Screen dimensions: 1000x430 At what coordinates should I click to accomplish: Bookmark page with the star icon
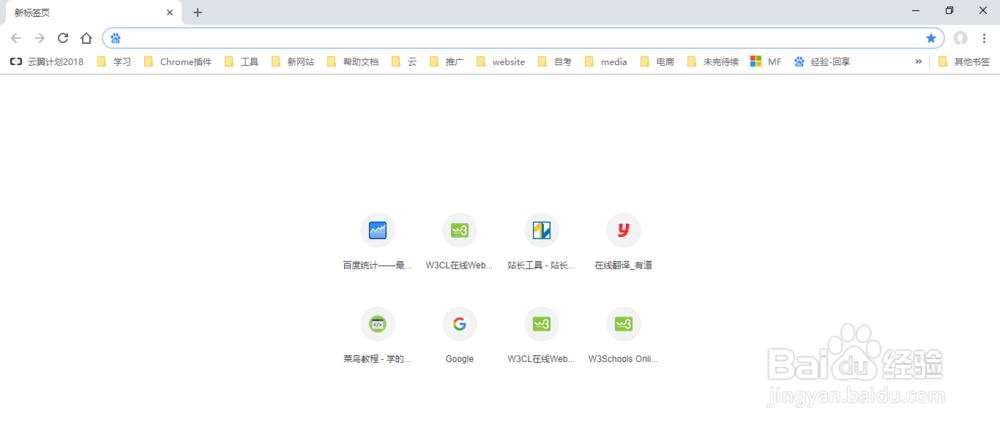(931, 38)
